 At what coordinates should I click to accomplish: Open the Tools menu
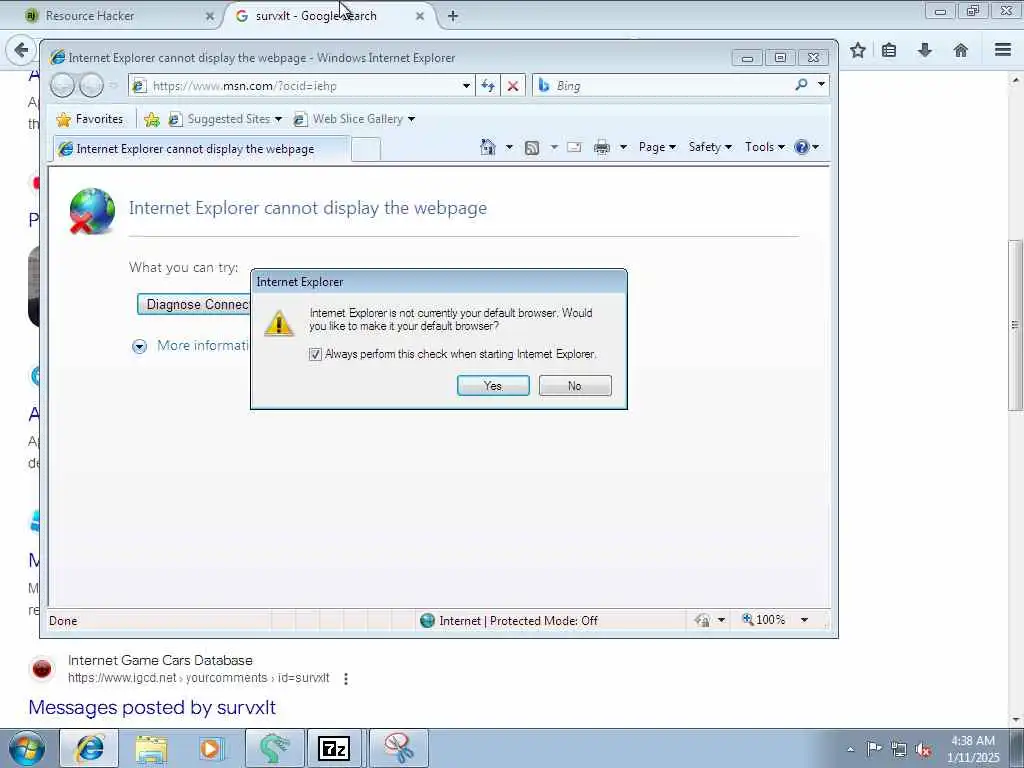765,147
